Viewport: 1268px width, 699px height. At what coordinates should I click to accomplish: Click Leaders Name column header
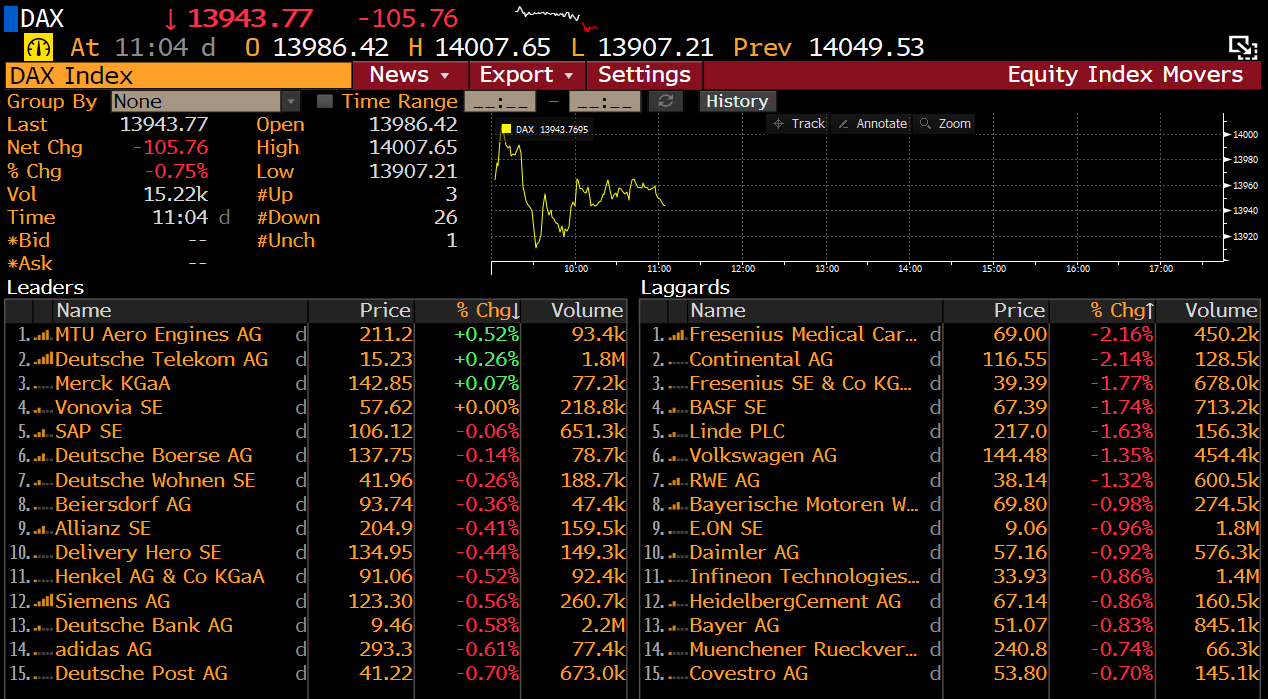[181, 311]
